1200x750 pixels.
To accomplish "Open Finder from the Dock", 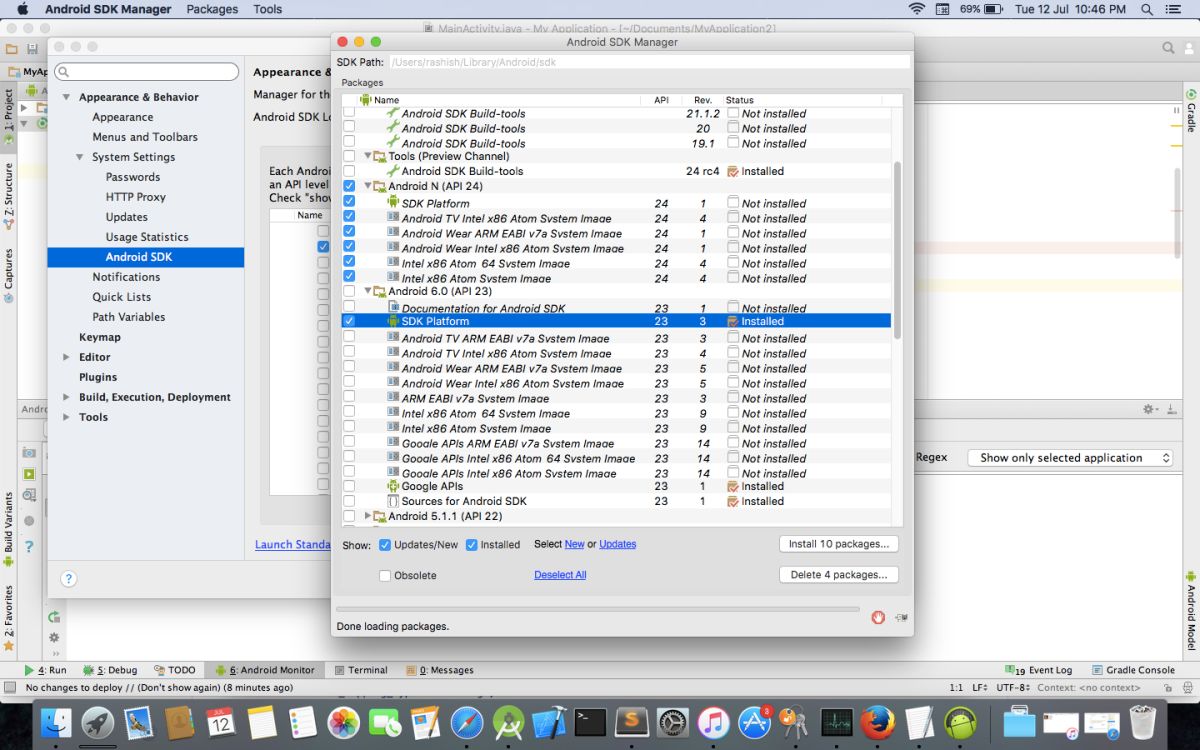I will [x=56, y=722].
